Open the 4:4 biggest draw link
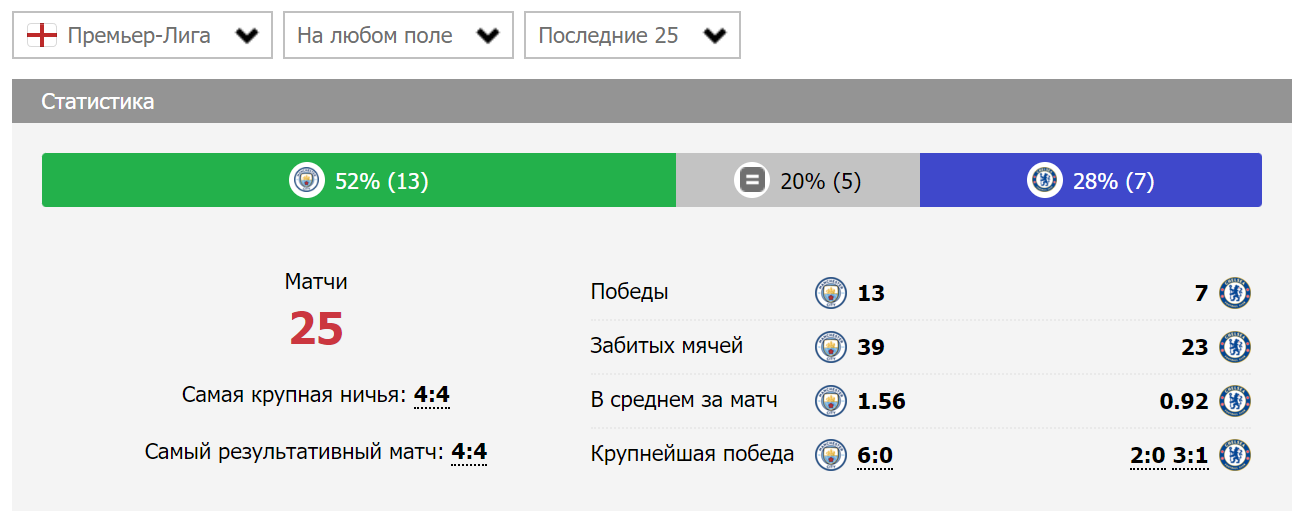 coord(432,395)
